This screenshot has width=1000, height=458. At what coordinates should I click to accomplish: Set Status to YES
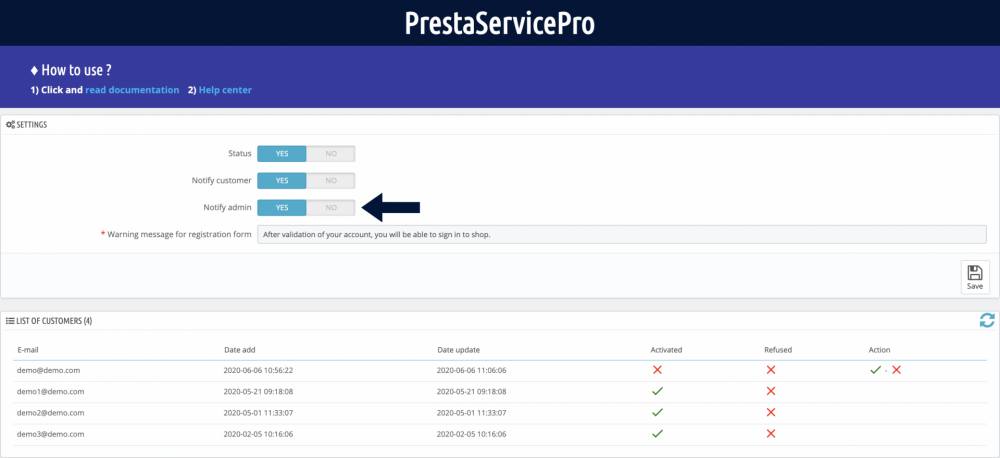tap(282, 154)
